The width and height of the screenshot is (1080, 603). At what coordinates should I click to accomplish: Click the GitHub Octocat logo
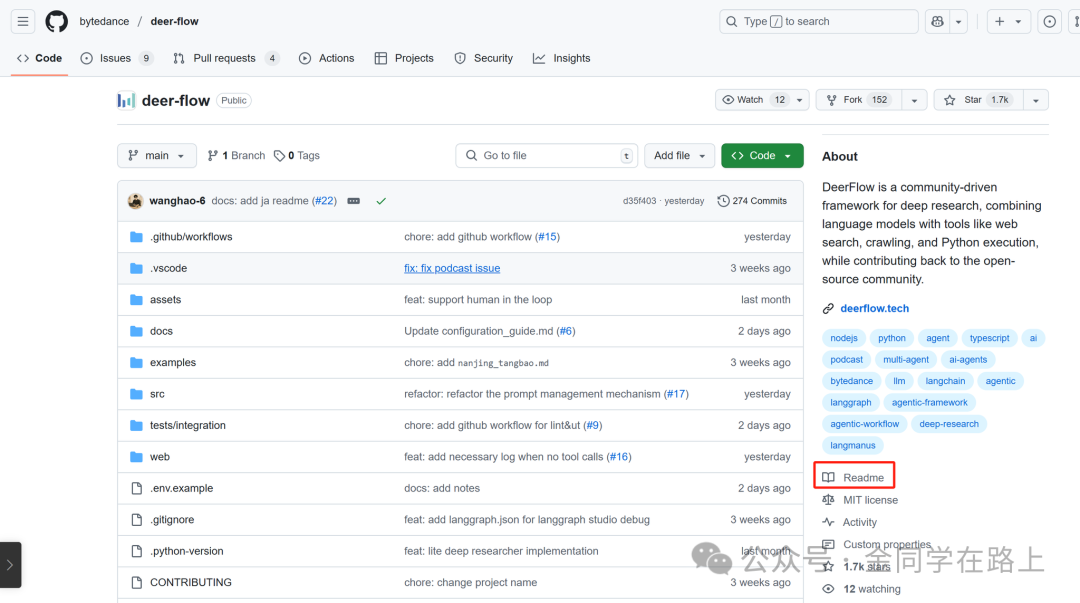tap(56, 21)
